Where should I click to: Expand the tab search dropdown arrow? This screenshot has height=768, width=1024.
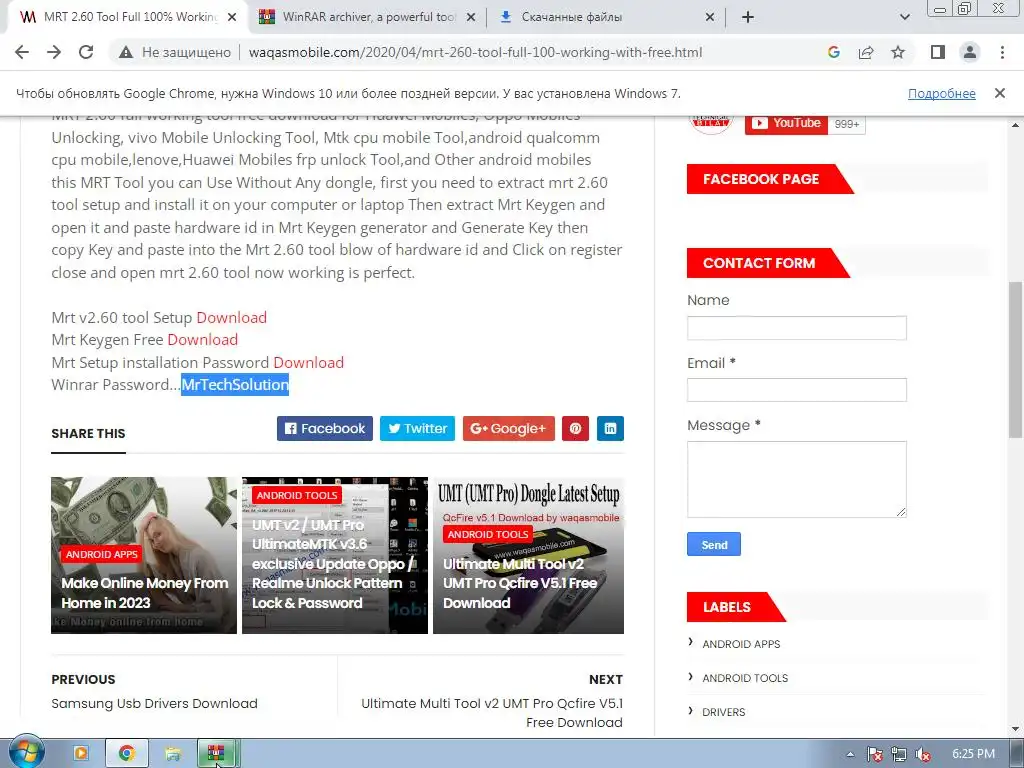tap(904, 17)
